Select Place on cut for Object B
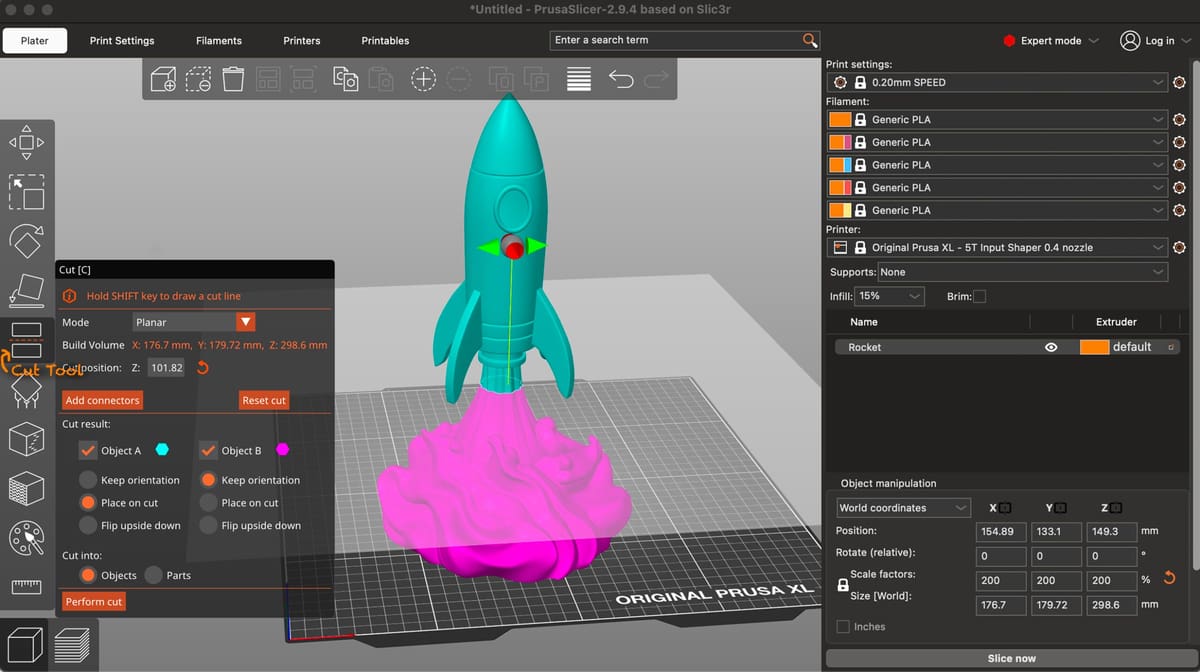 coord(208,503)
